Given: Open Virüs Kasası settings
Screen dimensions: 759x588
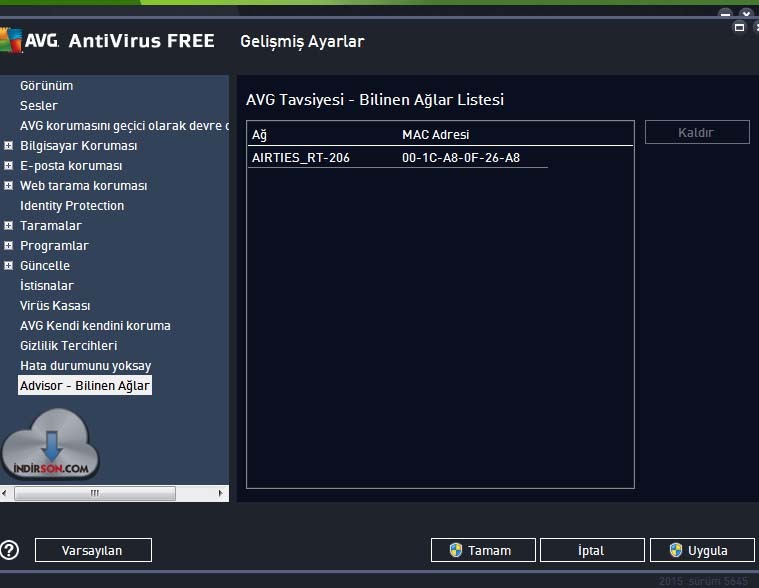Looking at the screenshot, I should point(55,306).
